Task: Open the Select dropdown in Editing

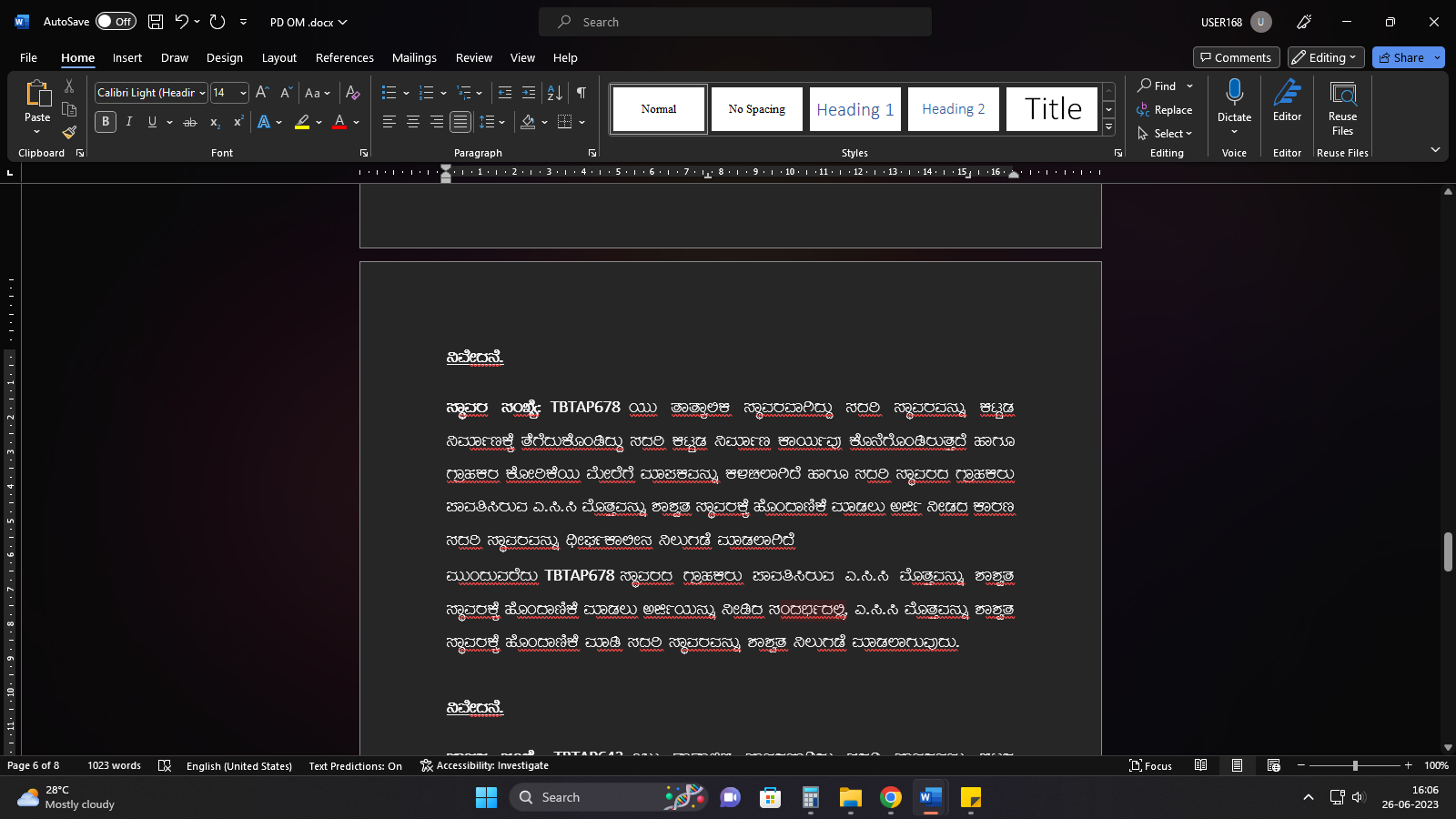Action: coord(1165,134)
